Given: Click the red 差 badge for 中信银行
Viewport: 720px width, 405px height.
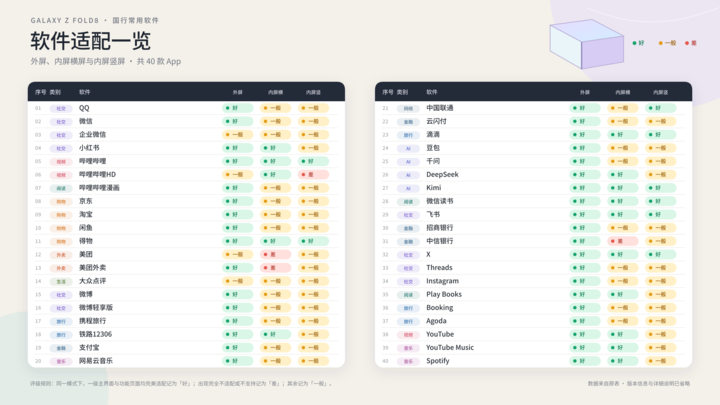Looking at the screenshot, I should [x=623, y=241].
